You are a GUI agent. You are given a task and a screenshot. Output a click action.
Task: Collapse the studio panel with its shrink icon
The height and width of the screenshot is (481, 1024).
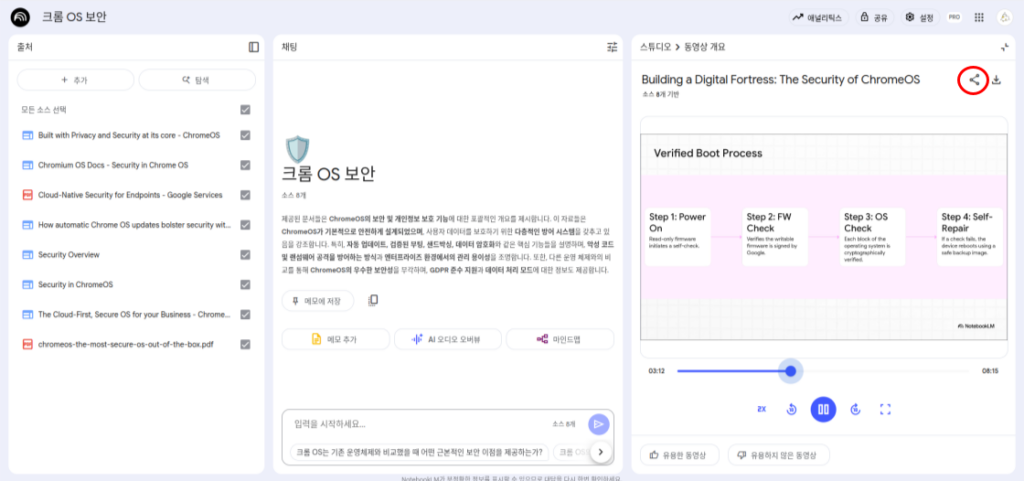tap(1004, 47)
